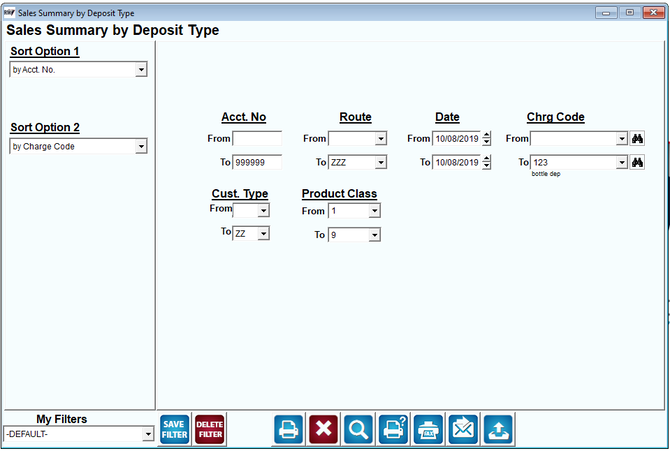
Task: Click the print report icon
Action: pyautogui.click(x=288, y=429)
